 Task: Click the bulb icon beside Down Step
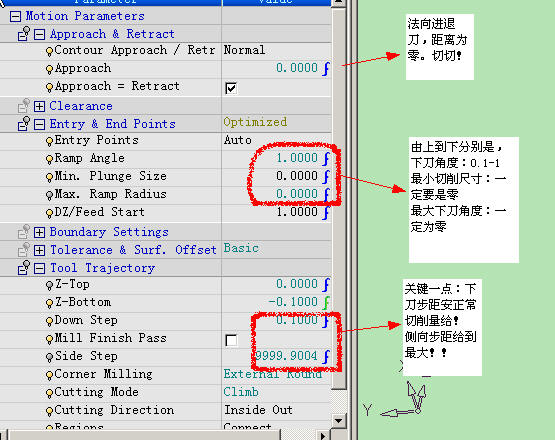(49, 322)
